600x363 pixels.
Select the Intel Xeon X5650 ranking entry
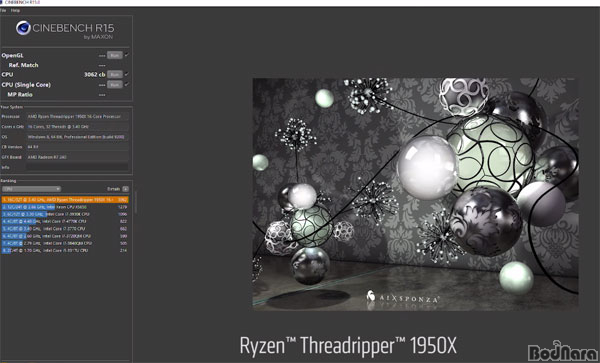(x=65, y=207)
